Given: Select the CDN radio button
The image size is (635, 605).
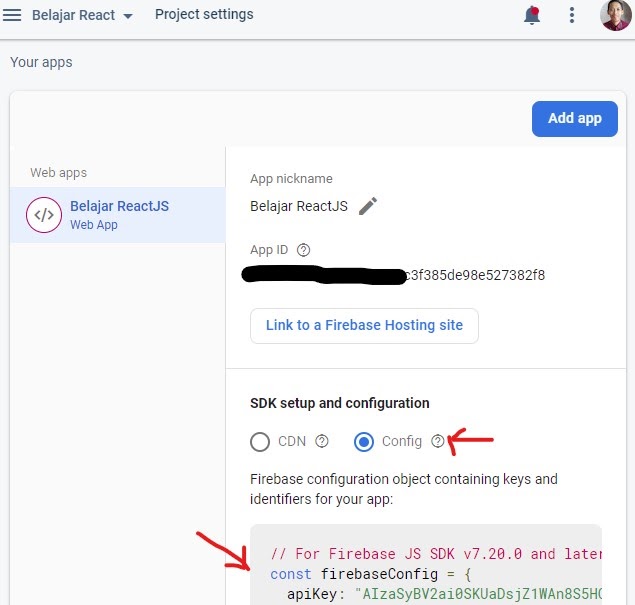Looking at the screenshot, I should coord(260,441).
